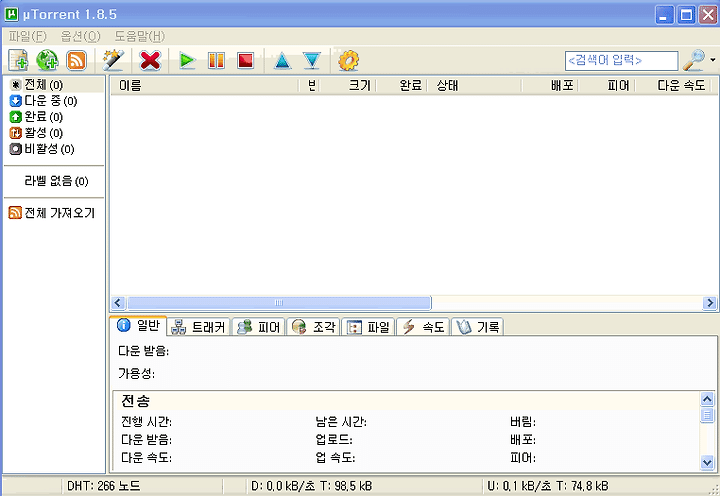
Task: Switch to the 기록 tab
Action: [478, 327]
